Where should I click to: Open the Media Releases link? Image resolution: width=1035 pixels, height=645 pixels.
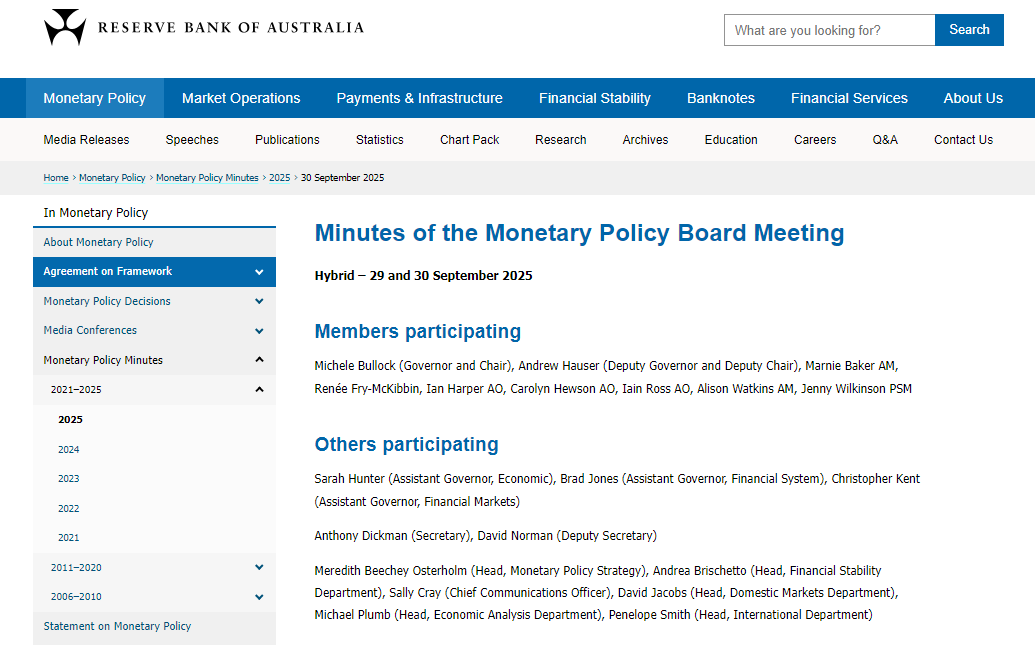pyautogui.click(x=86, y=140)
